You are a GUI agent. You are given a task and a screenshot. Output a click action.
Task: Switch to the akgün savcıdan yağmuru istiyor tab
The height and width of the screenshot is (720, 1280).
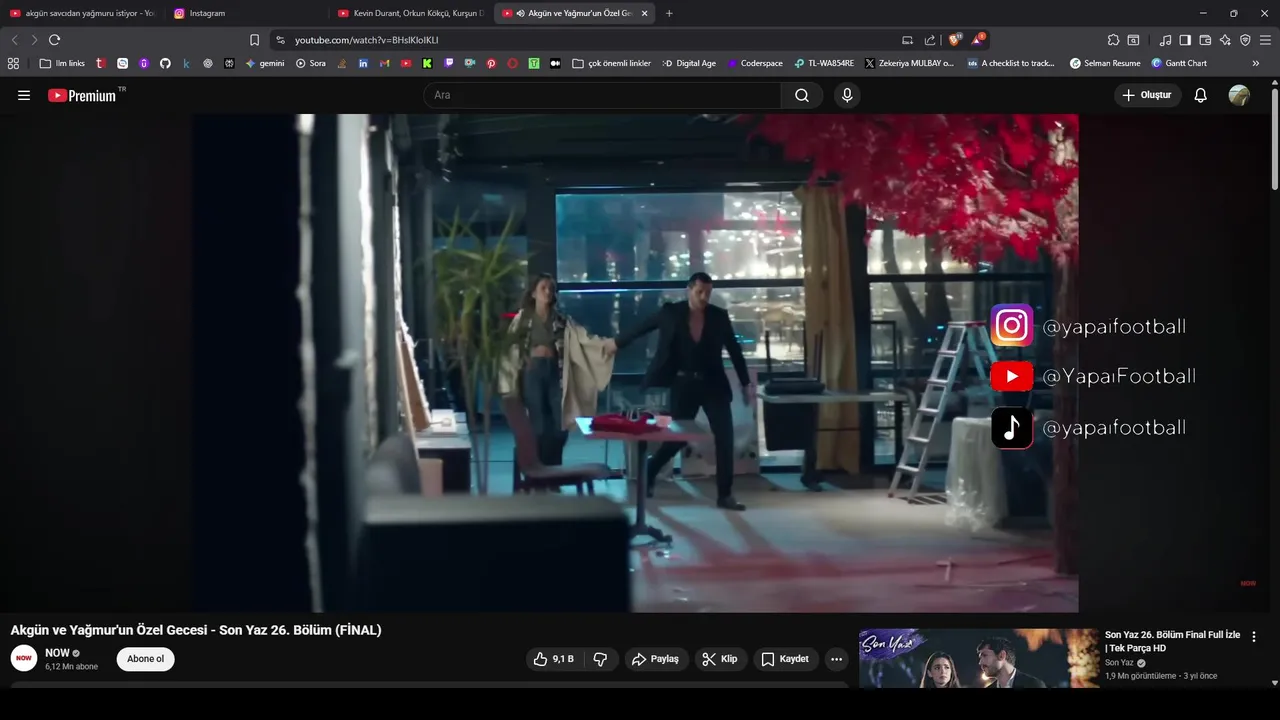tap(82, 13)
